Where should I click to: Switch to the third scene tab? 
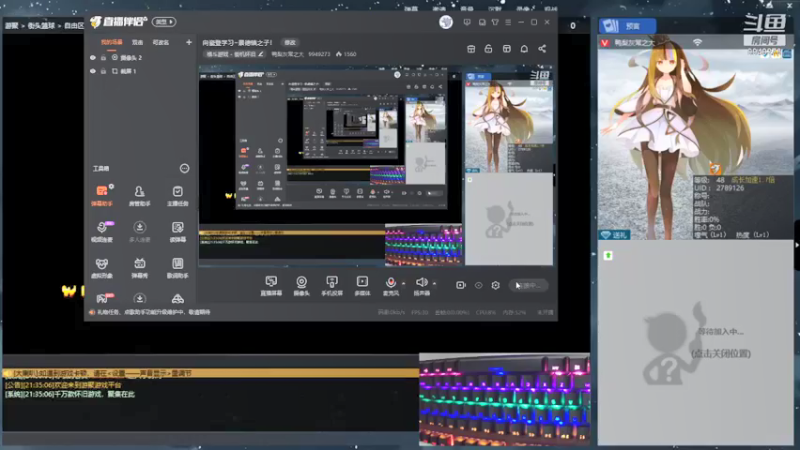[161, 42]
